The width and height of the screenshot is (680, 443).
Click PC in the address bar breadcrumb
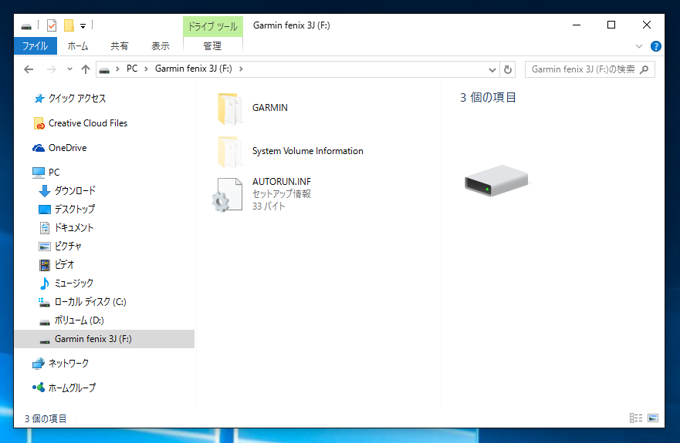click(x=132, y=69)
